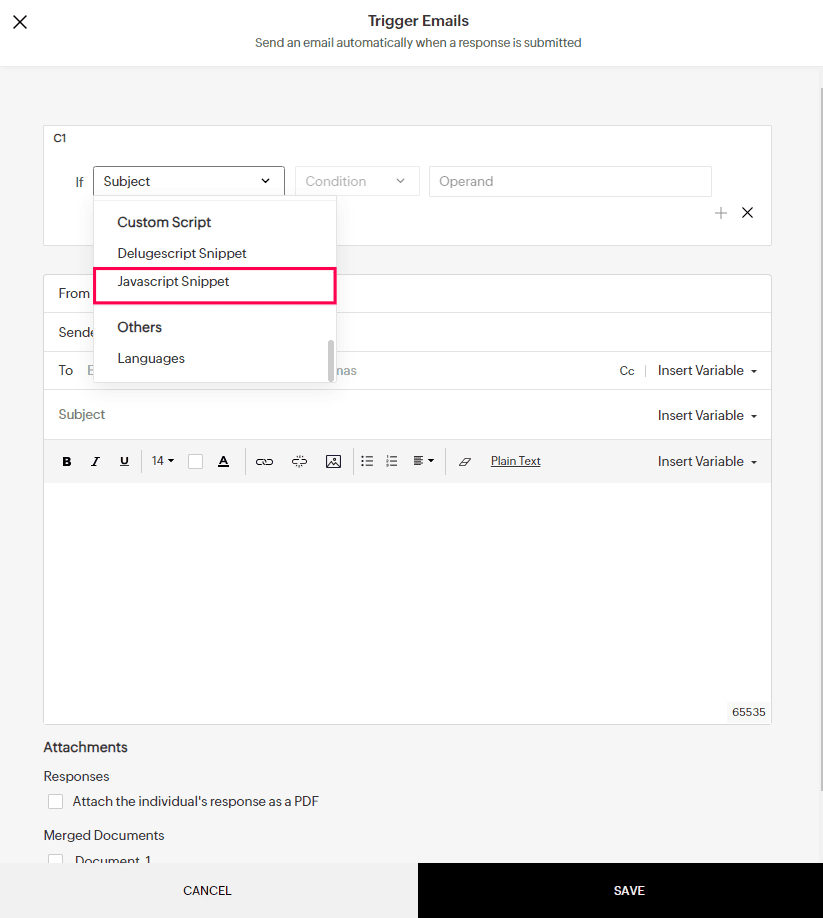823x918 pixels.
Task: Open Subject row Insert Variable dropdown
Action: 707,415
